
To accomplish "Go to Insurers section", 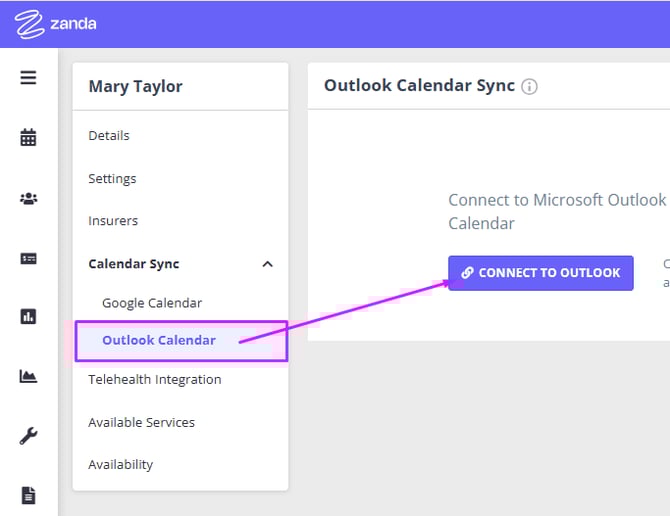I will tap(113, 221).
